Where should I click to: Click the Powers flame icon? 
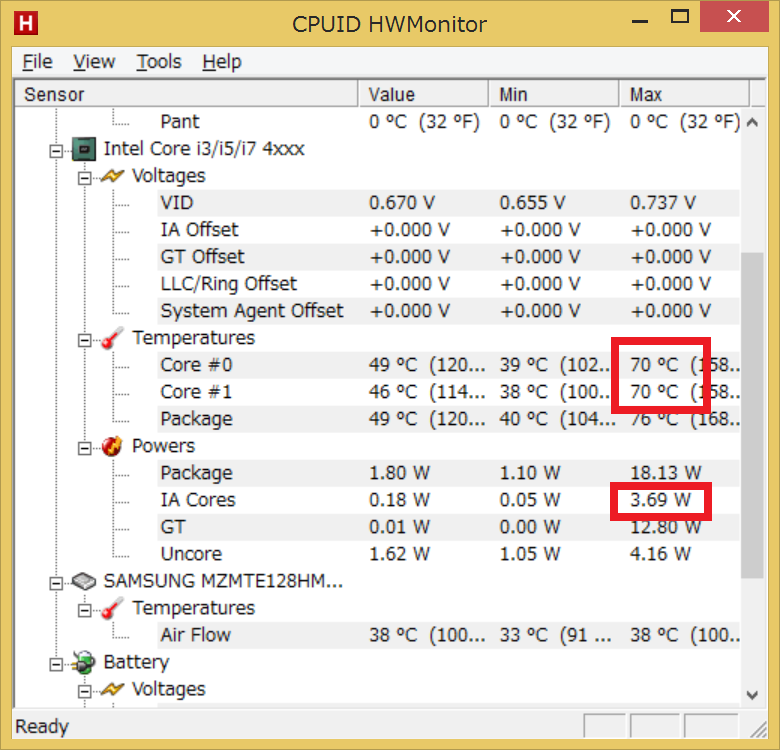pyautogui.click(x=112, y=446)
